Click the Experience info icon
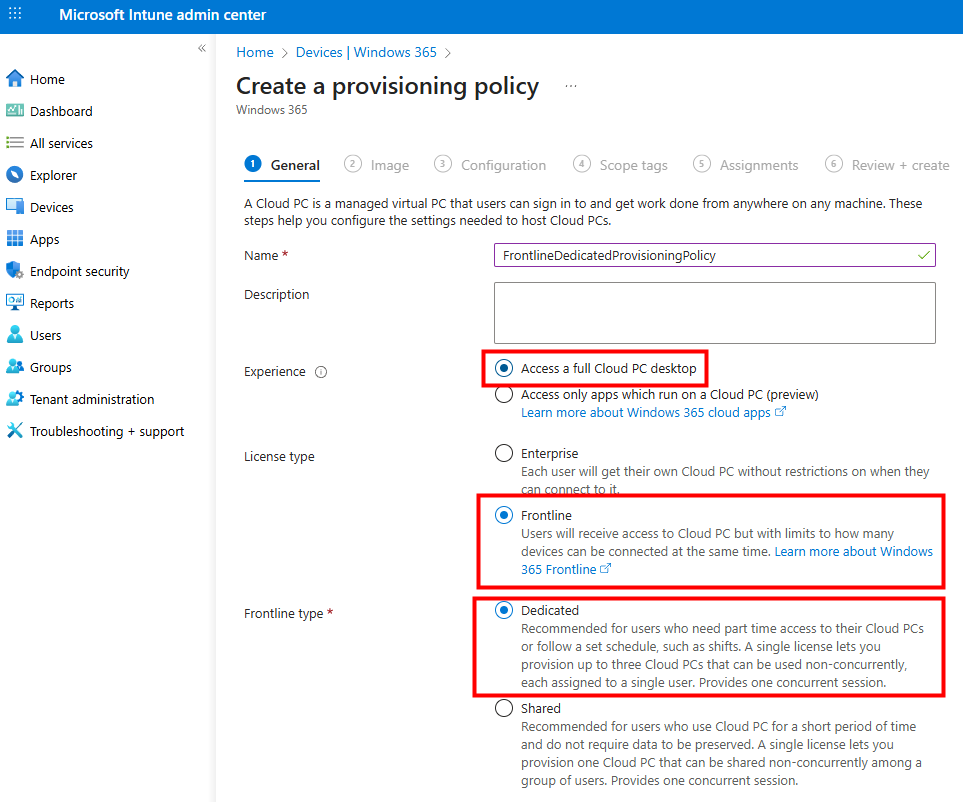This screenshot has width=963, height=802. (x=321, y=372)
